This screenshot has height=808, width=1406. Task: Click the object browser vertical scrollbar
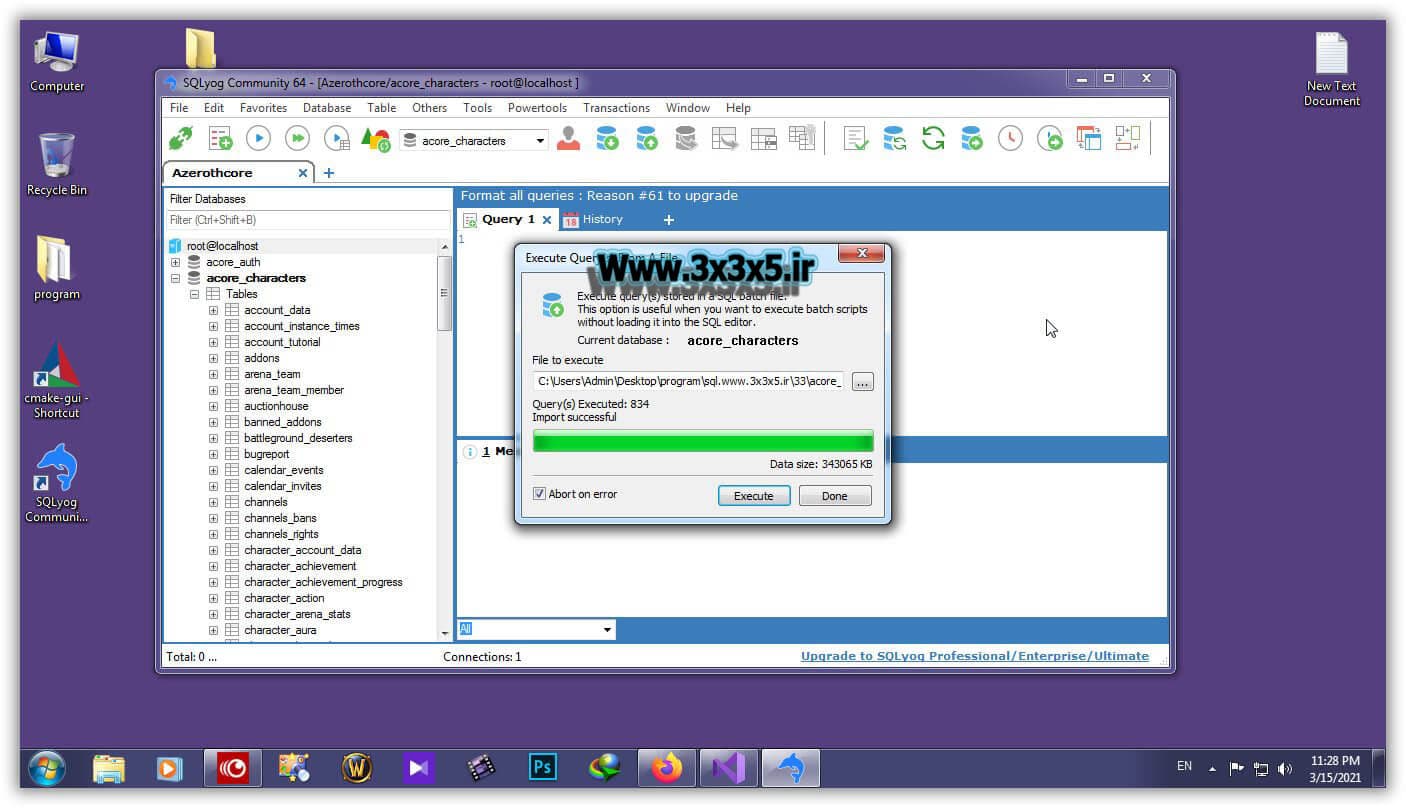tap(445, 294)
